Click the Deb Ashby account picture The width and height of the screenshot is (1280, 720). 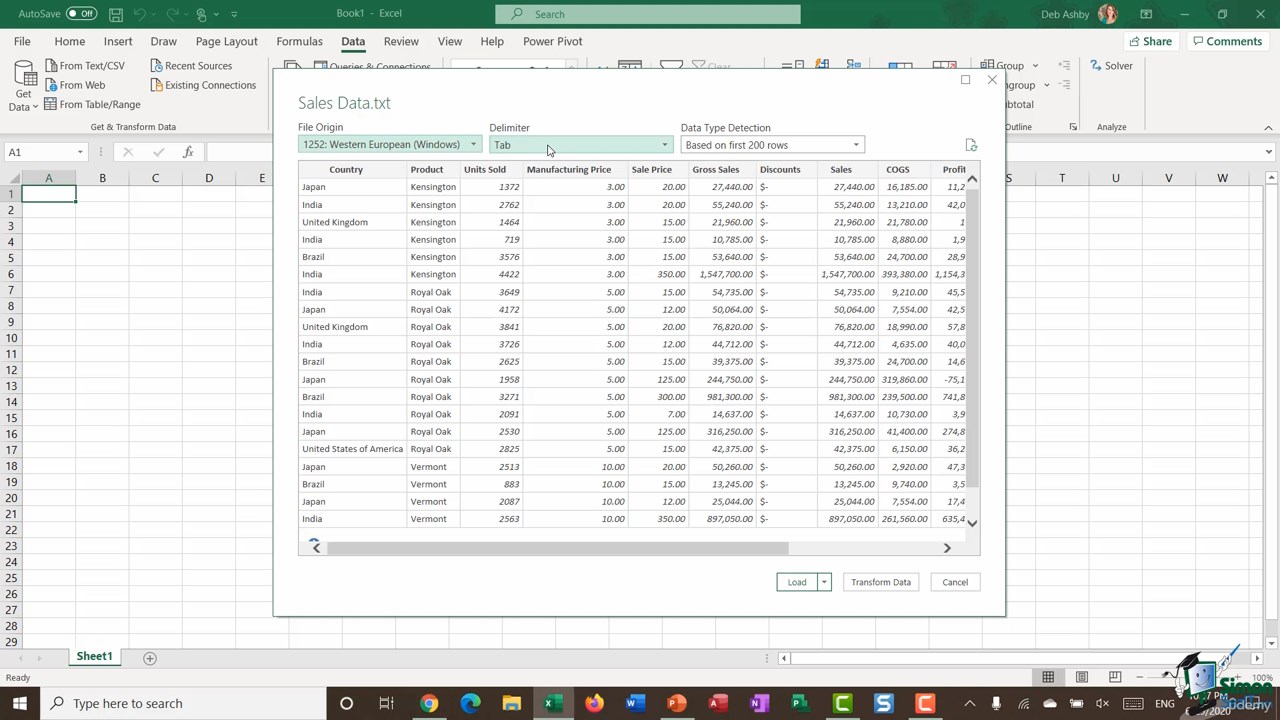pyautogui.click(x=1108, y=14)
